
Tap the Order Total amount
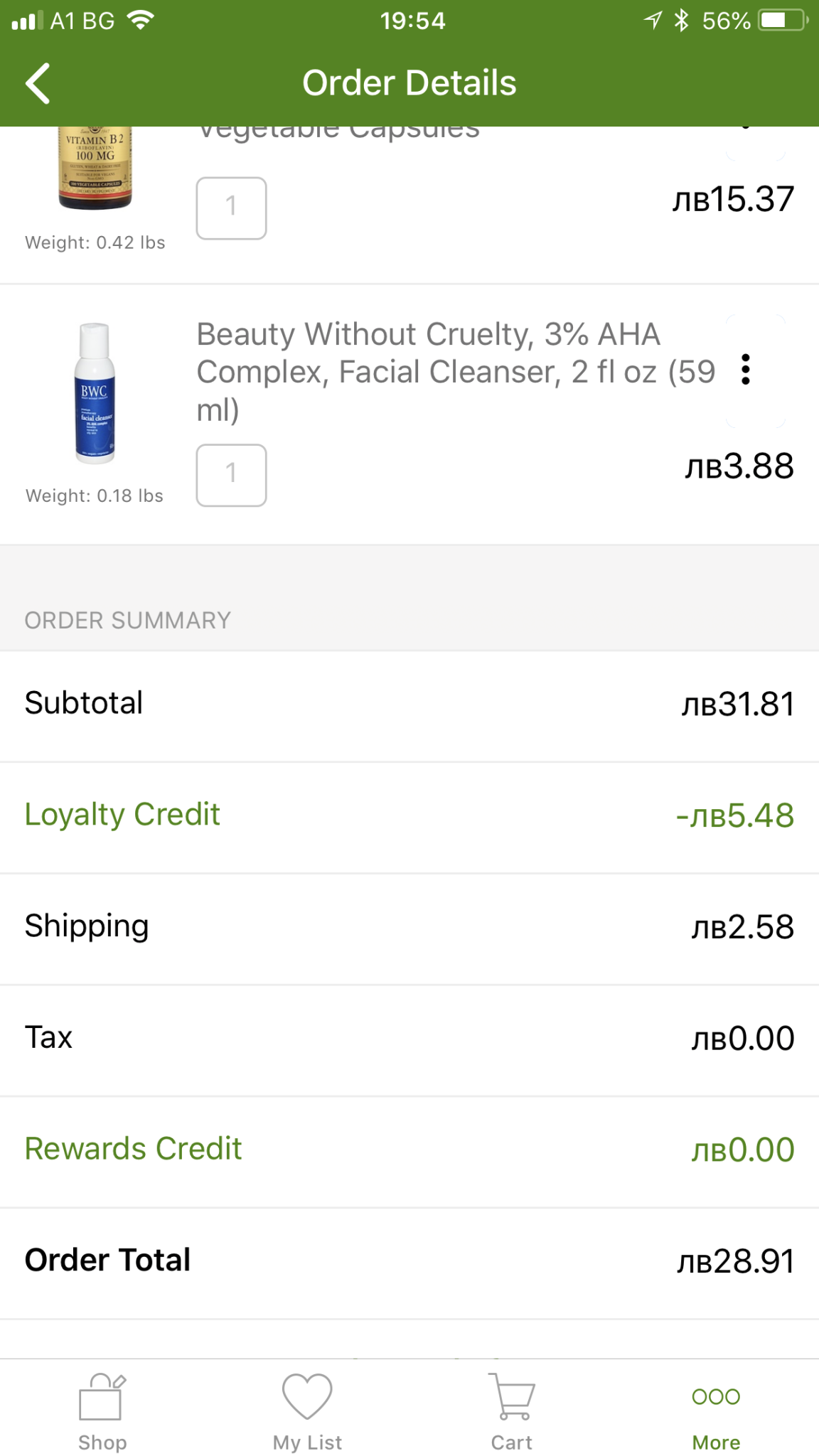(735, 1262)
